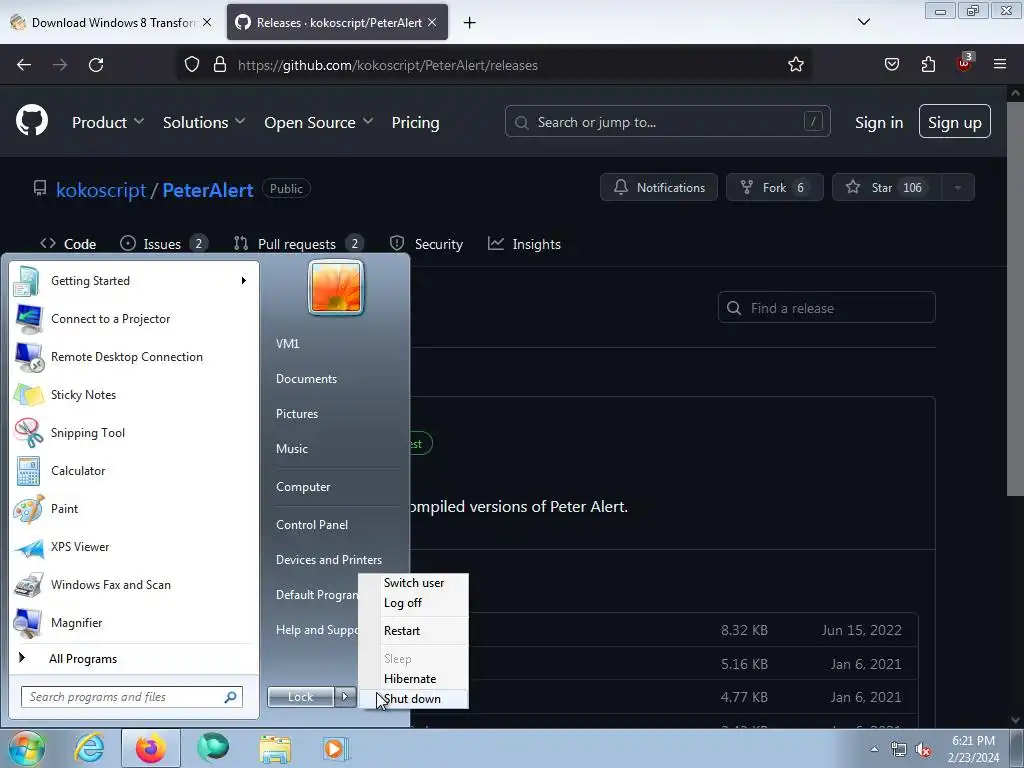
Task: Open the Solutions dropdown menu
Action: pyautogui.click(x=204, y=122)
